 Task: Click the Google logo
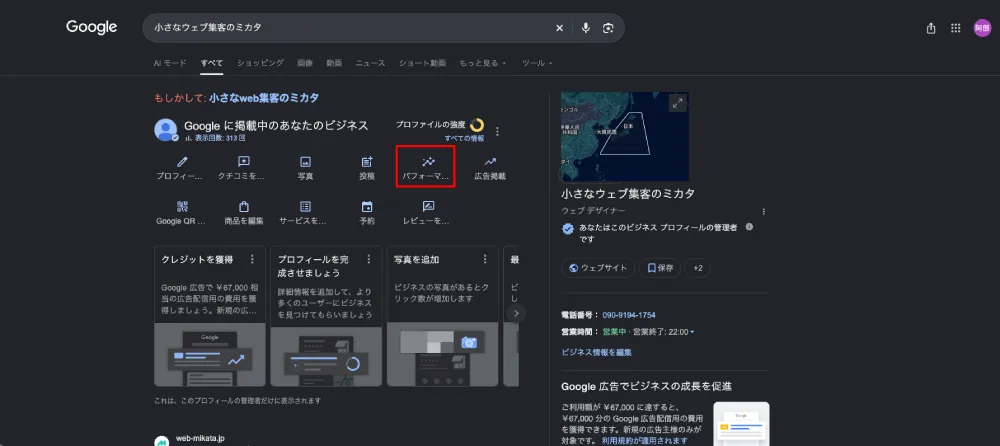(92, 27)
